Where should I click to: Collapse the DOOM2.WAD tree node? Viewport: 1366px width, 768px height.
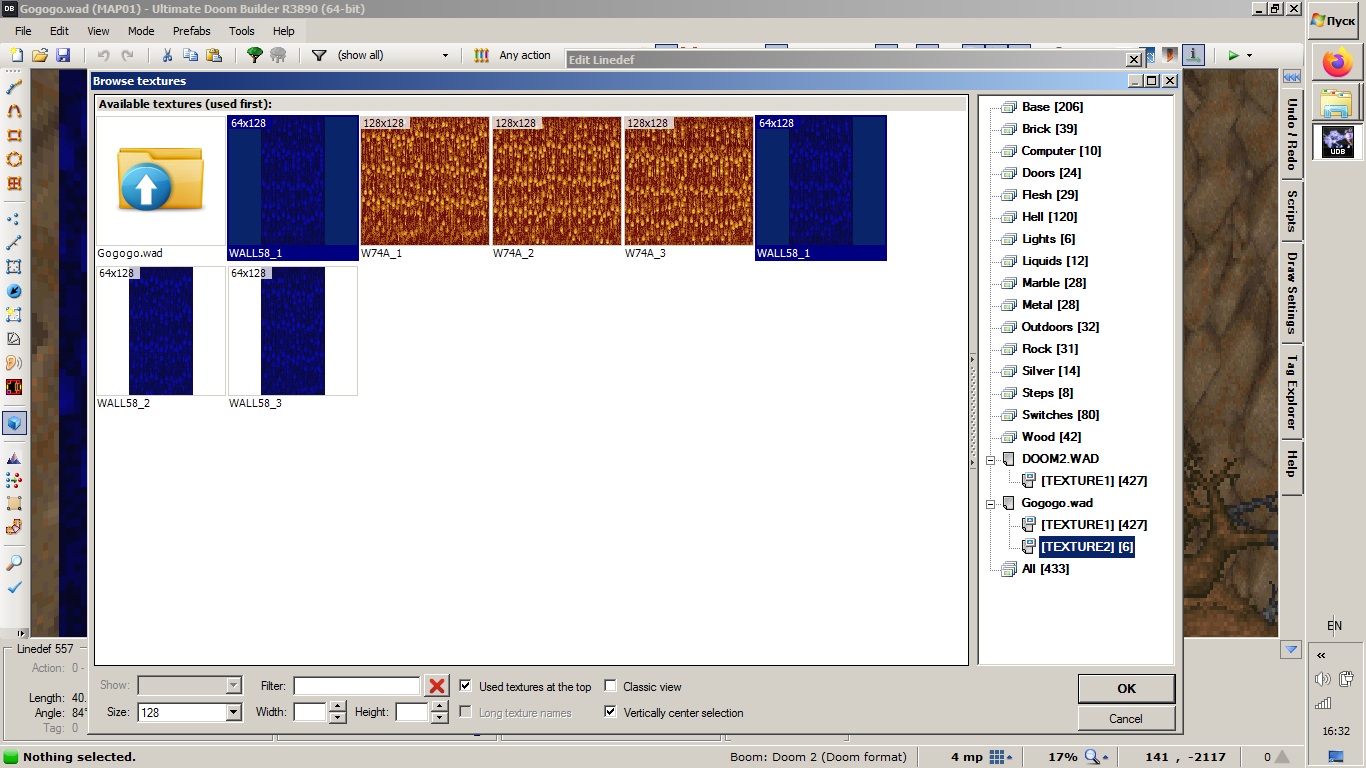pyautogui.click(x=990, y=459)
